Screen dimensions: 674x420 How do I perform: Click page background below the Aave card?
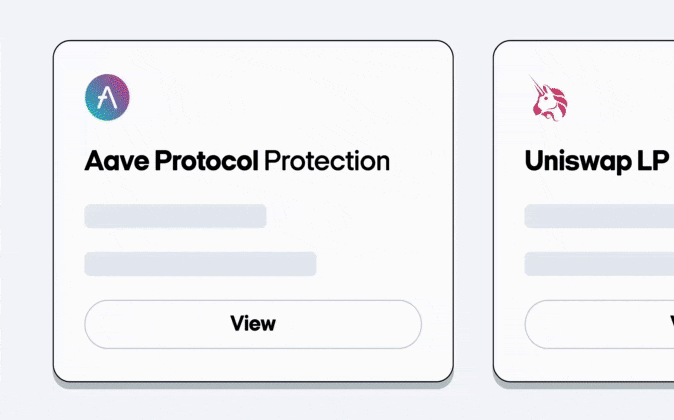pos(253,403)
